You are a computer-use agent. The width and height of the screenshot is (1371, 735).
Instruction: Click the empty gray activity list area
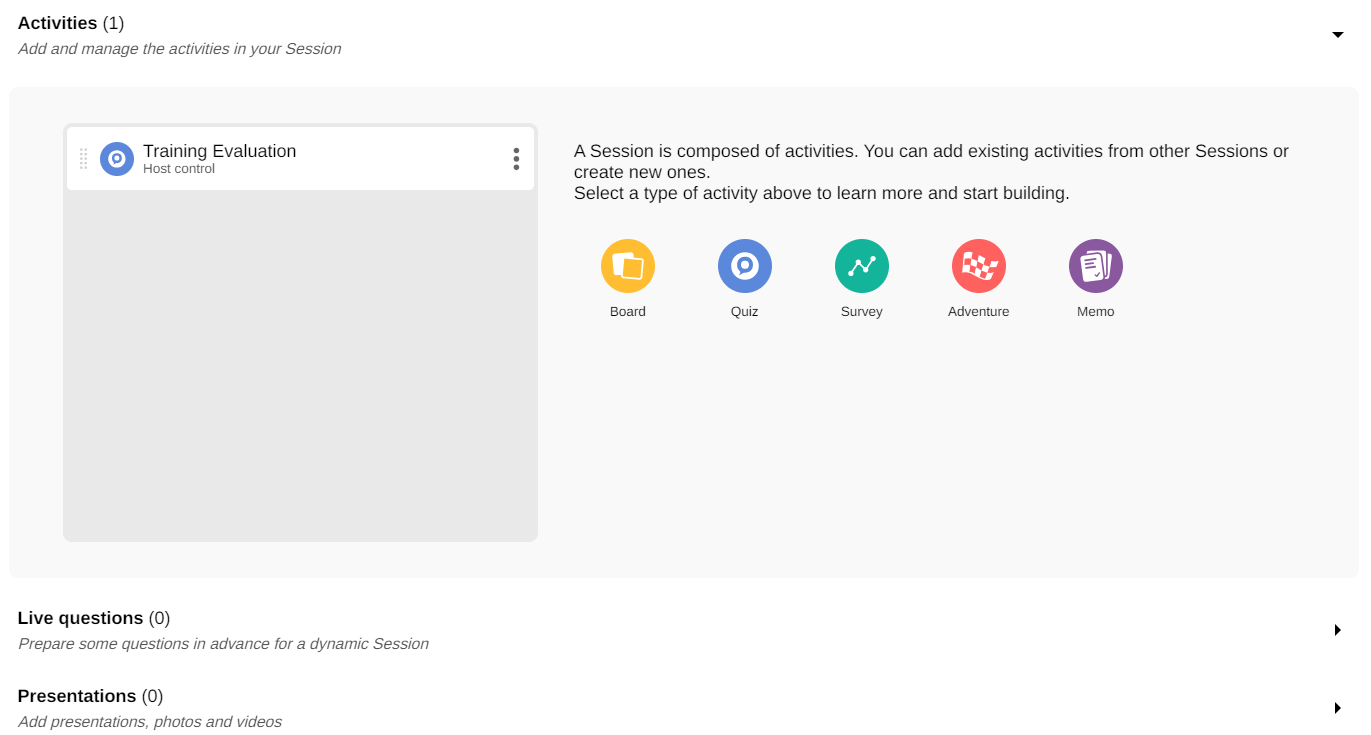[300, 370]
